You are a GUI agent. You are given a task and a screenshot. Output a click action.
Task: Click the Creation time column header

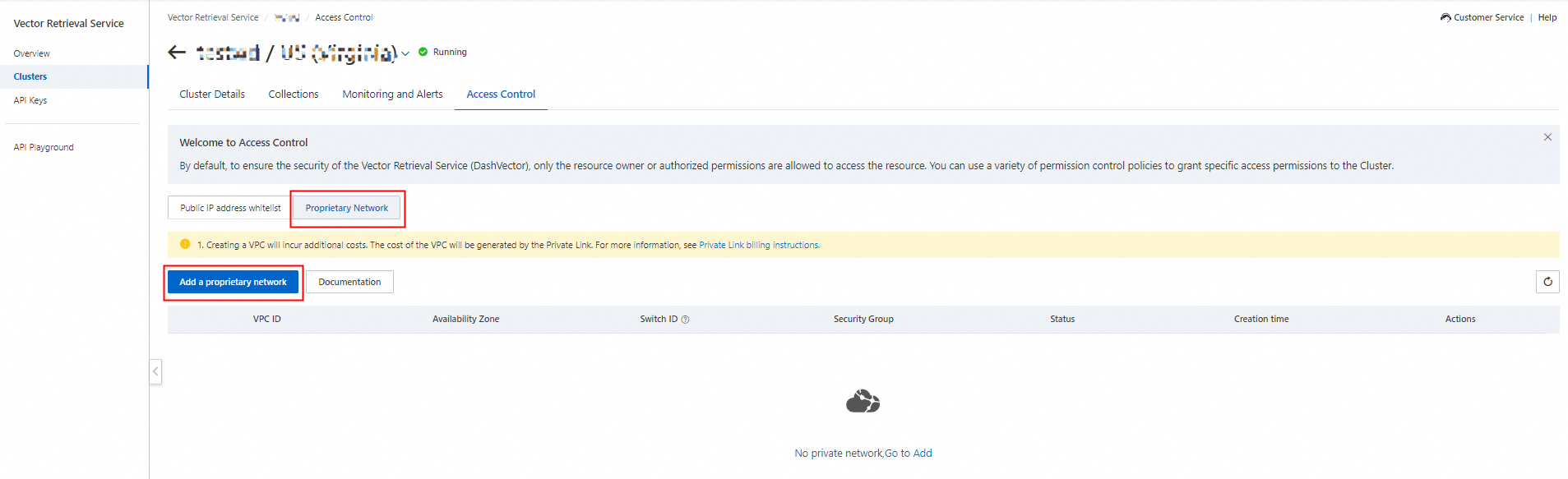tap(1261, 319)
